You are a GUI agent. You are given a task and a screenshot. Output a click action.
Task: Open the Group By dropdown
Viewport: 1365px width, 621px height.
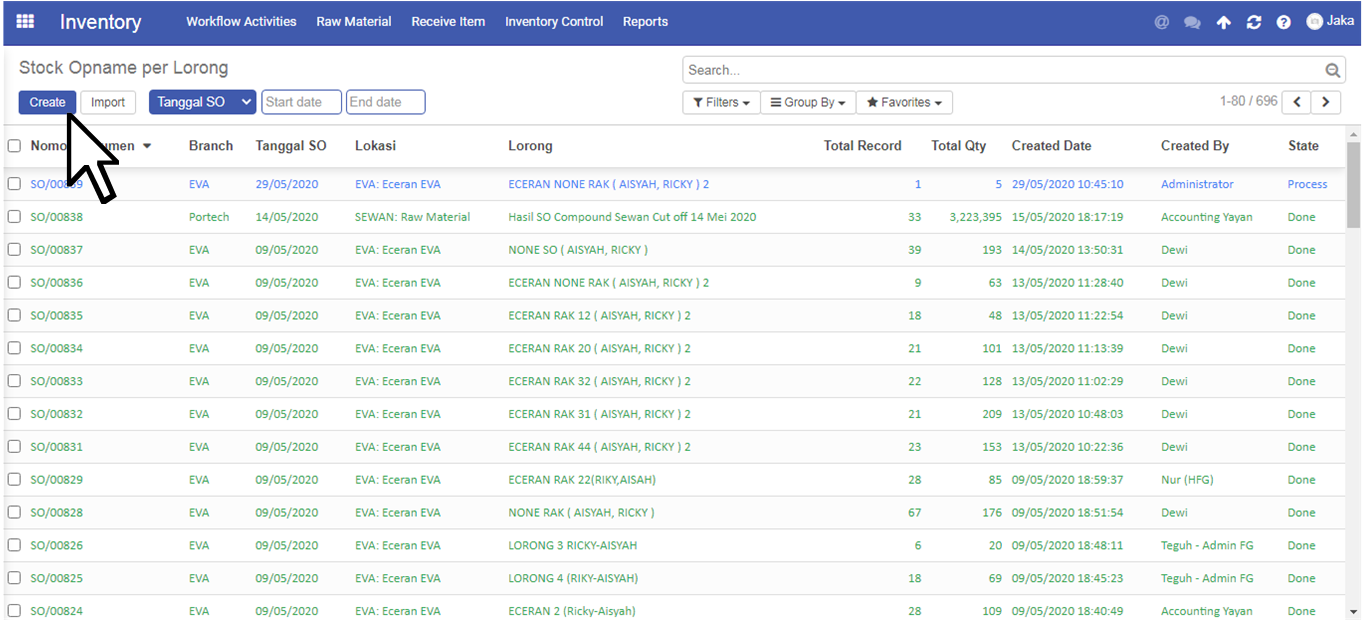(x=808, y=102)
